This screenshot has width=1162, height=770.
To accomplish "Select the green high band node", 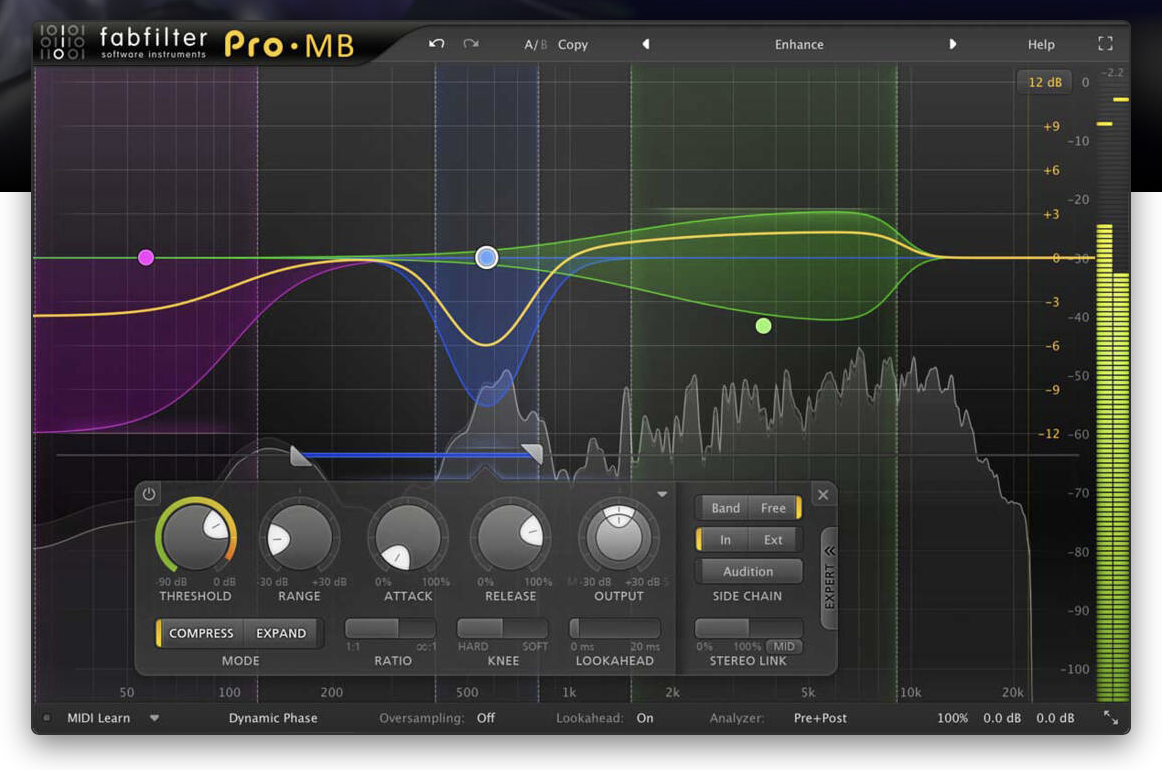I will [763, 325].
